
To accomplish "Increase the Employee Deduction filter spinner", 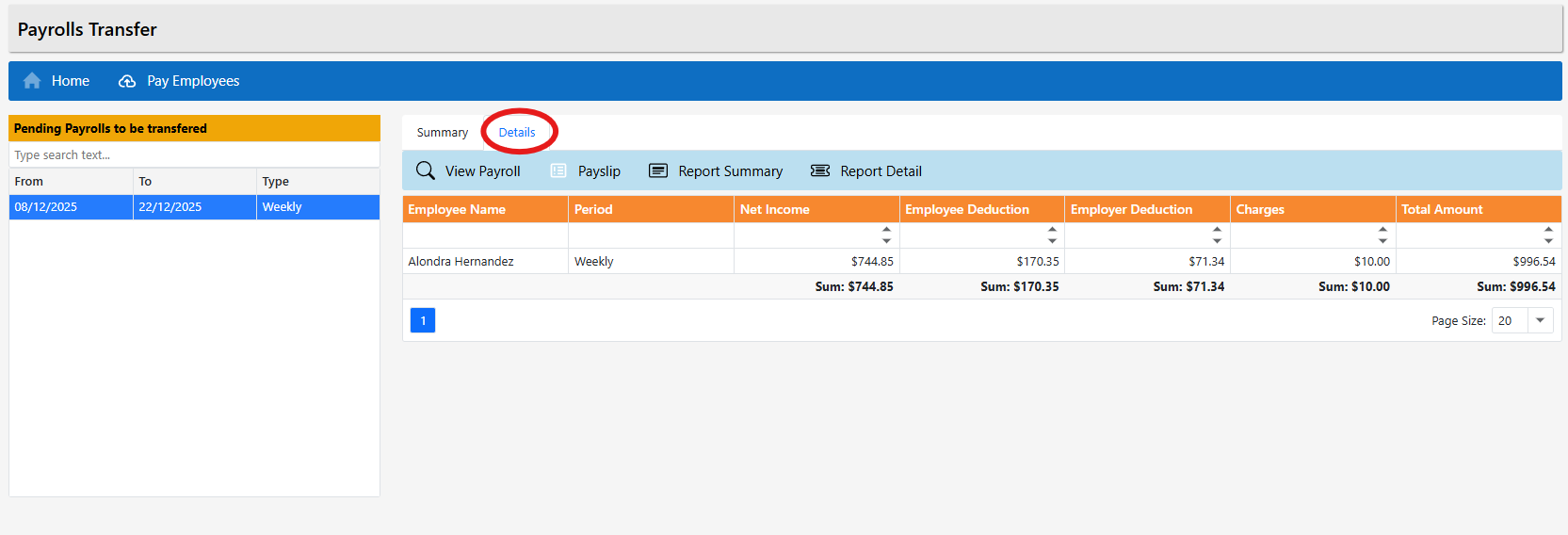I will [x=1053, y=230].
